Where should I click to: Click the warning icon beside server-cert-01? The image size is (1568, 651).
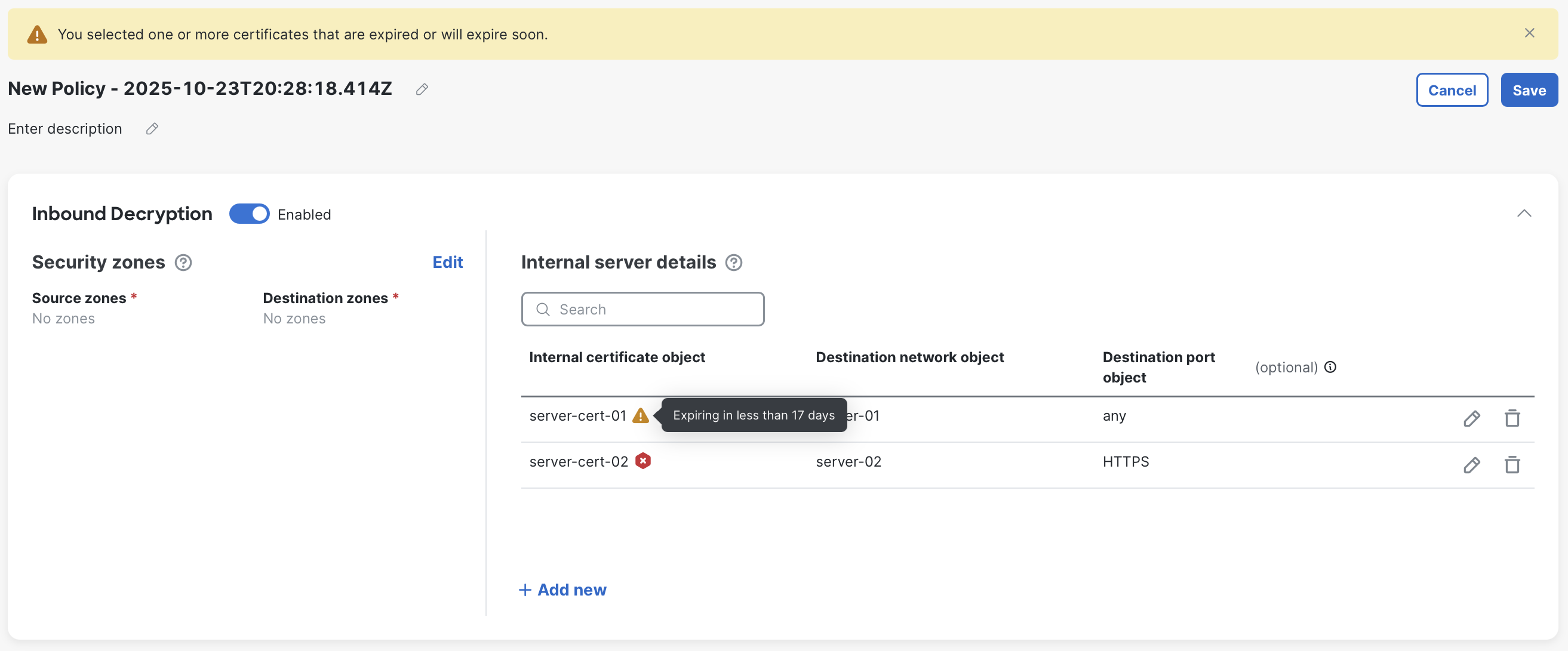click(641, 415)
